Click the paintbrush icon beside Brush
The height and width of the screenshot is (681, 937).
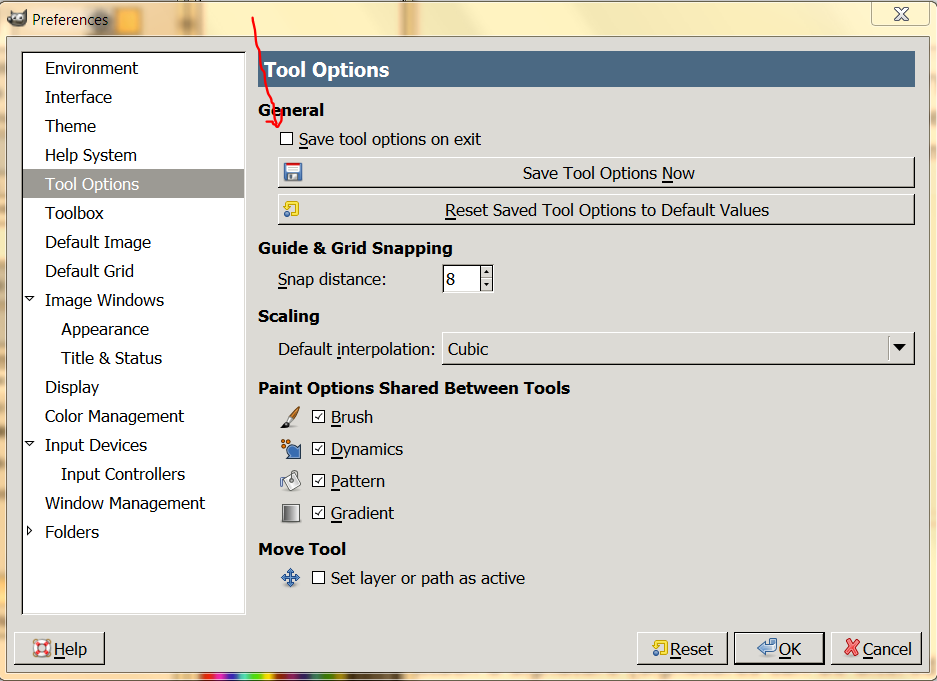pyautogui.click(x=290, y=417)
